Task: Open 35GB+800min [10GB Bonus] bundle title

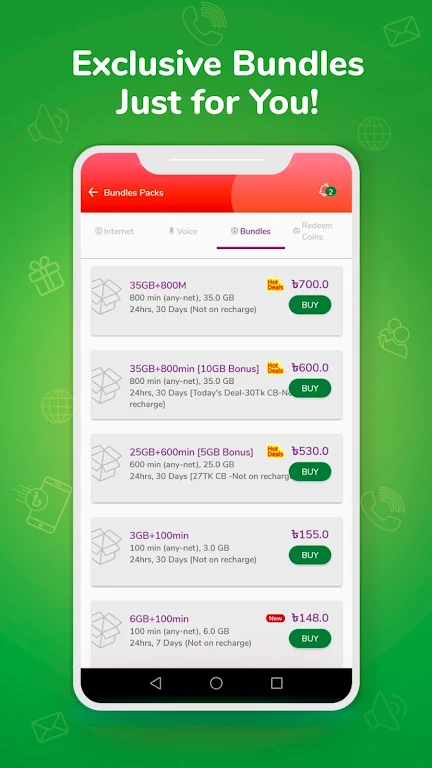Action: (x=194, y=369)
